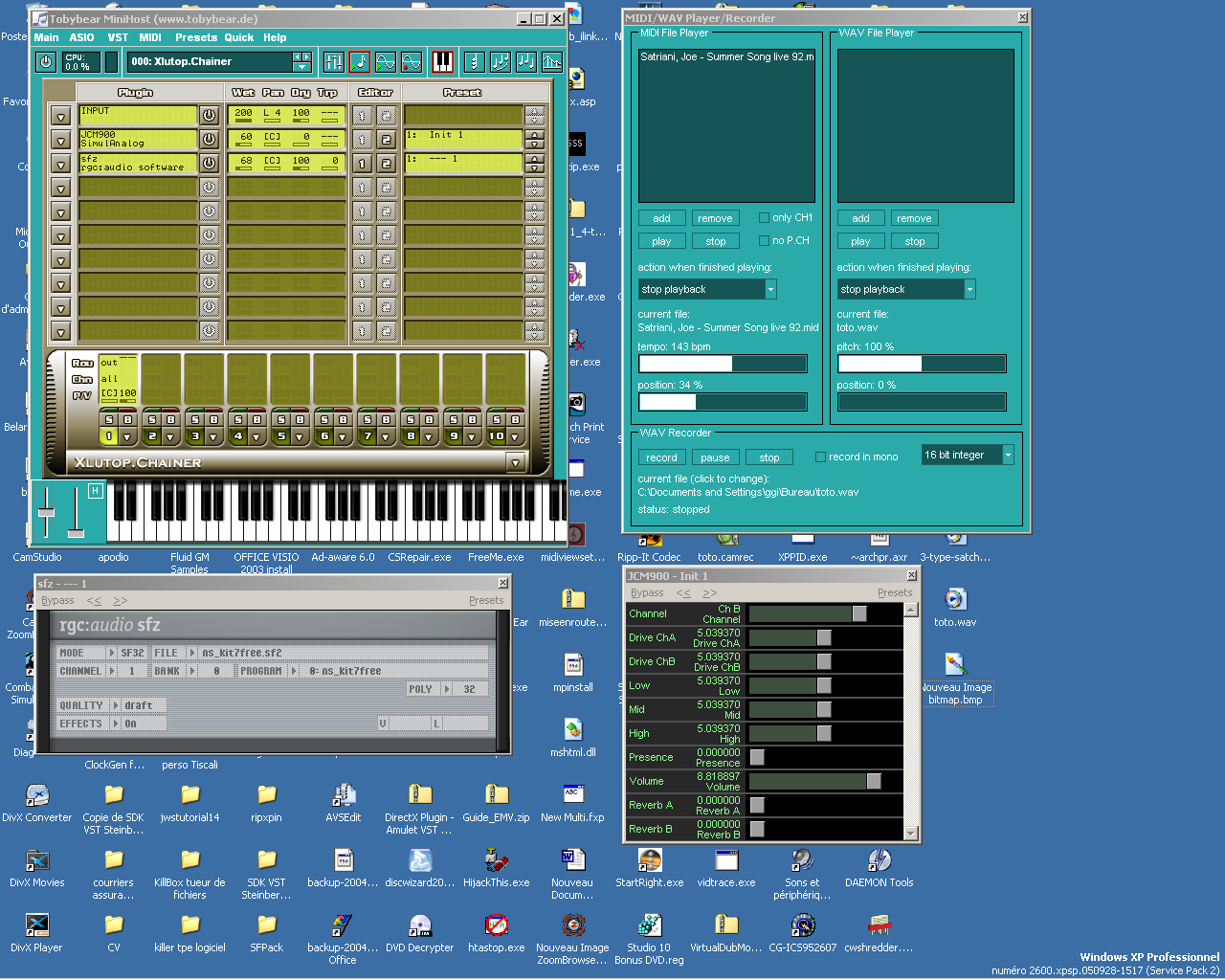This screenshot has width=1225, height=980.
Task: Enable the 'no P.CH' checkbox
Action: point(764,240)
